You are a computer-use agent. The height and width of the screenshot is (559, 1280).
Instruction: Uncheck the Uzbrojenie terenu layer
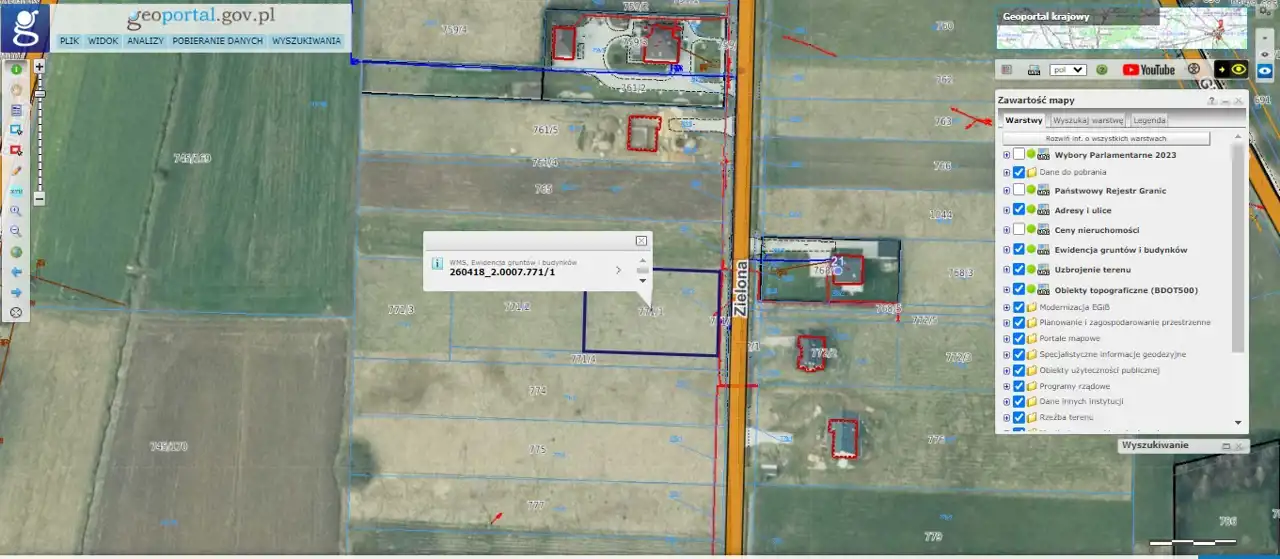point(1018,270)
